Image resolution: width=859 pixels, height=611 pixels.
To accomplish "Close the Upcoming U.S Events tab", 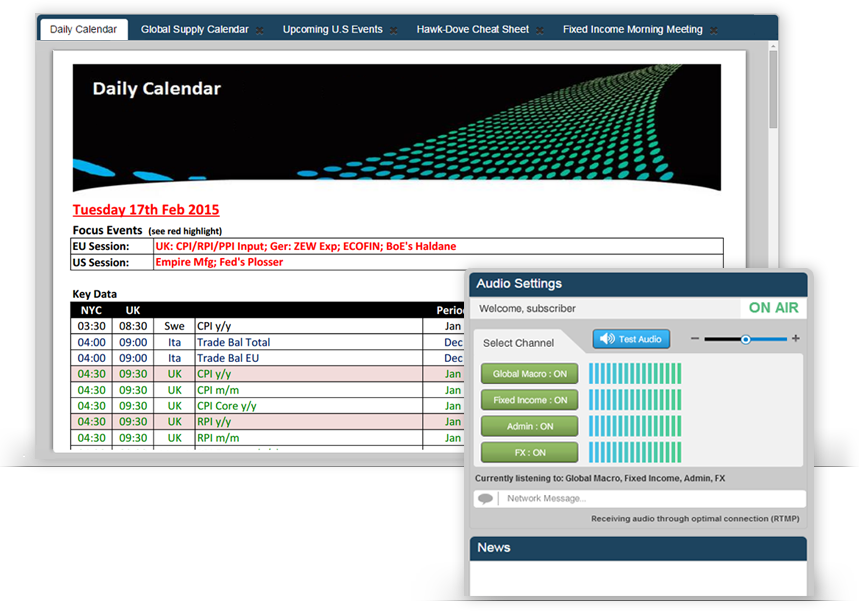I will click(x=394, y=31).
